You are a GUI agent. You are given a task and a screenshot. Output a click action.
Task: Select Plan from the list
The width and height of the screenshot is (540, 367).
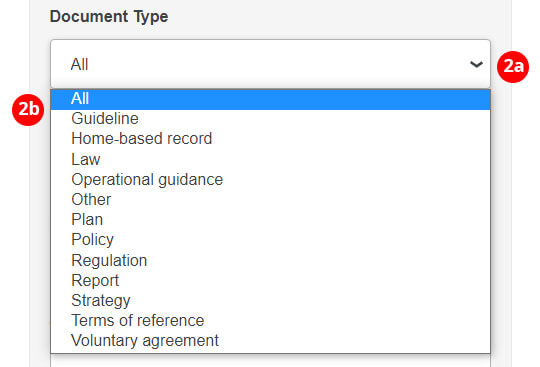(x=270, y=219)
